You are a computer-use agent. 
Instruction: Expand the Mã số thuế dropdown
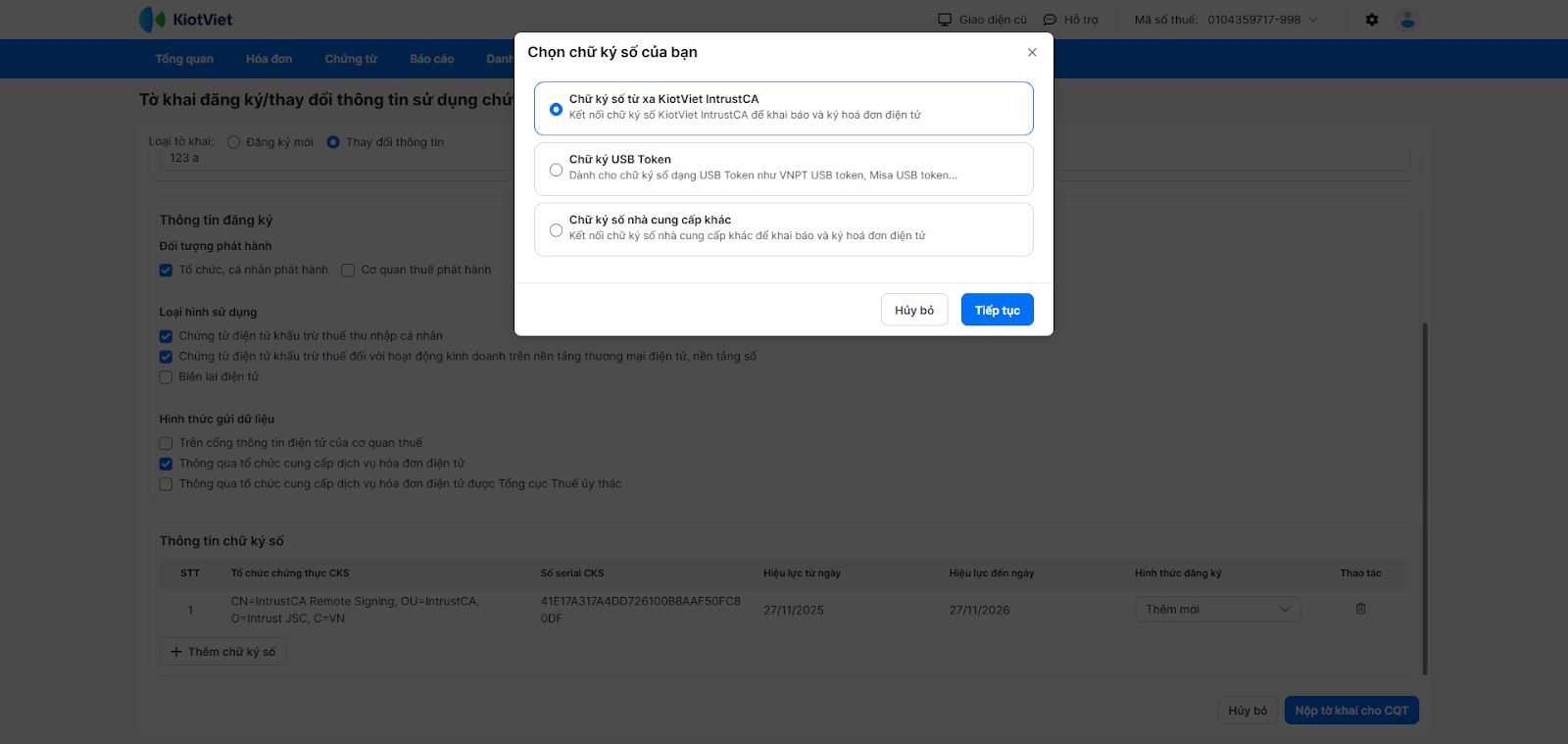pos(1313,20)
